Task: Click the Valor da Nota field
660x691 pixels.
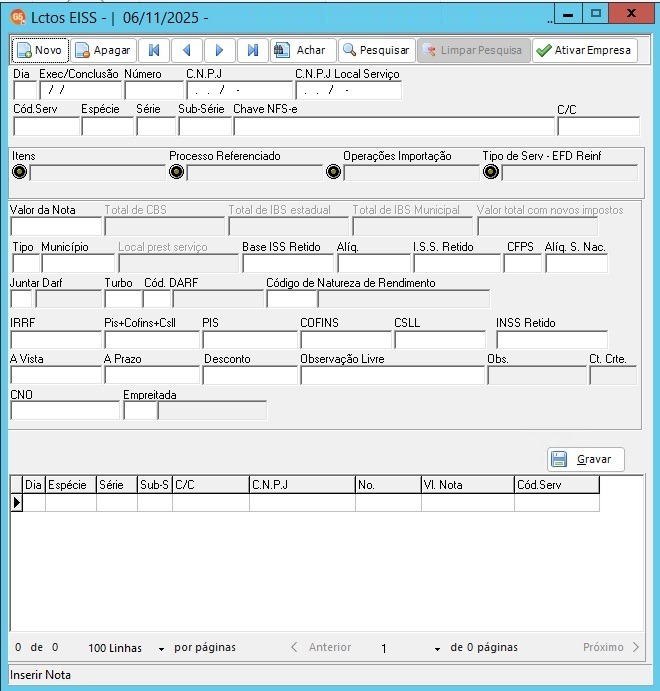Action: coord(56,227)
